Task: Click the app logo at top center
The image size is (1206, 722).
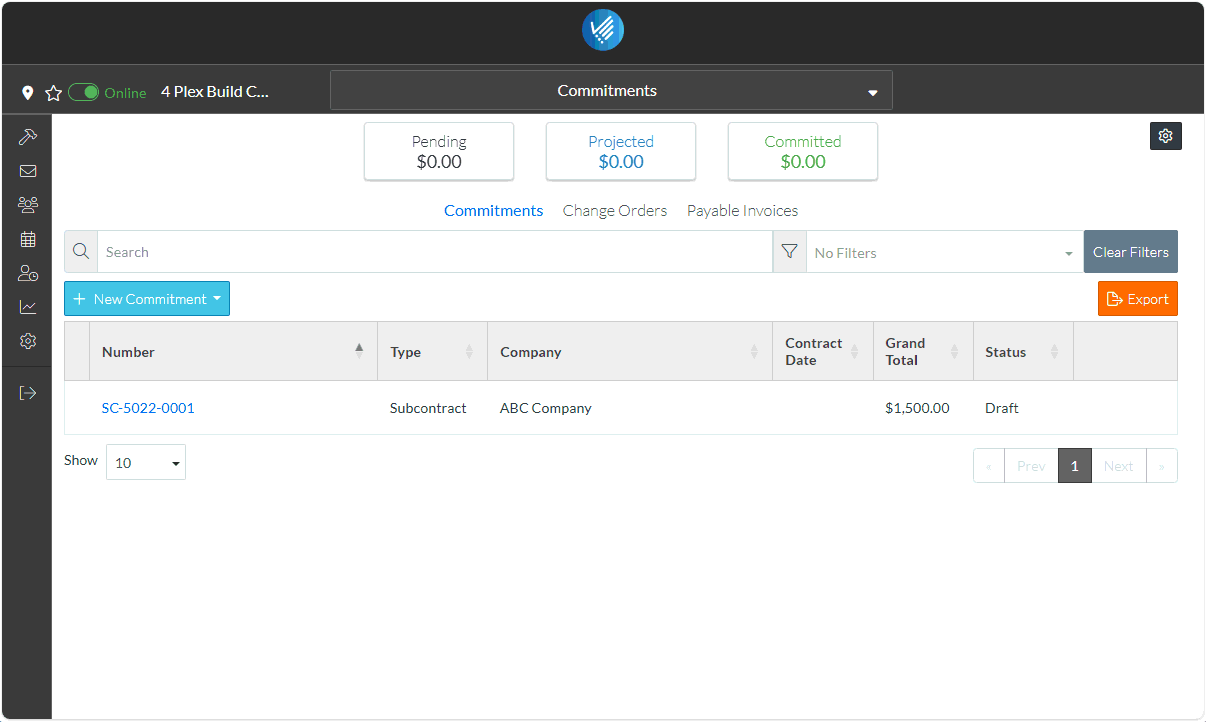Action: click(603, 30)
